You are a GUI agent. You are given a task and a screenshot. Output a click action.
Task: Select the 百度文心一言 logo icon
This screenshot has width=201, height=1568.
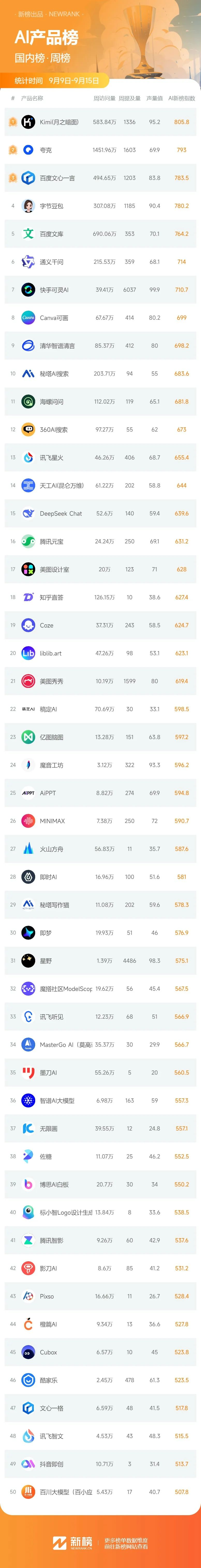point(28,178)
